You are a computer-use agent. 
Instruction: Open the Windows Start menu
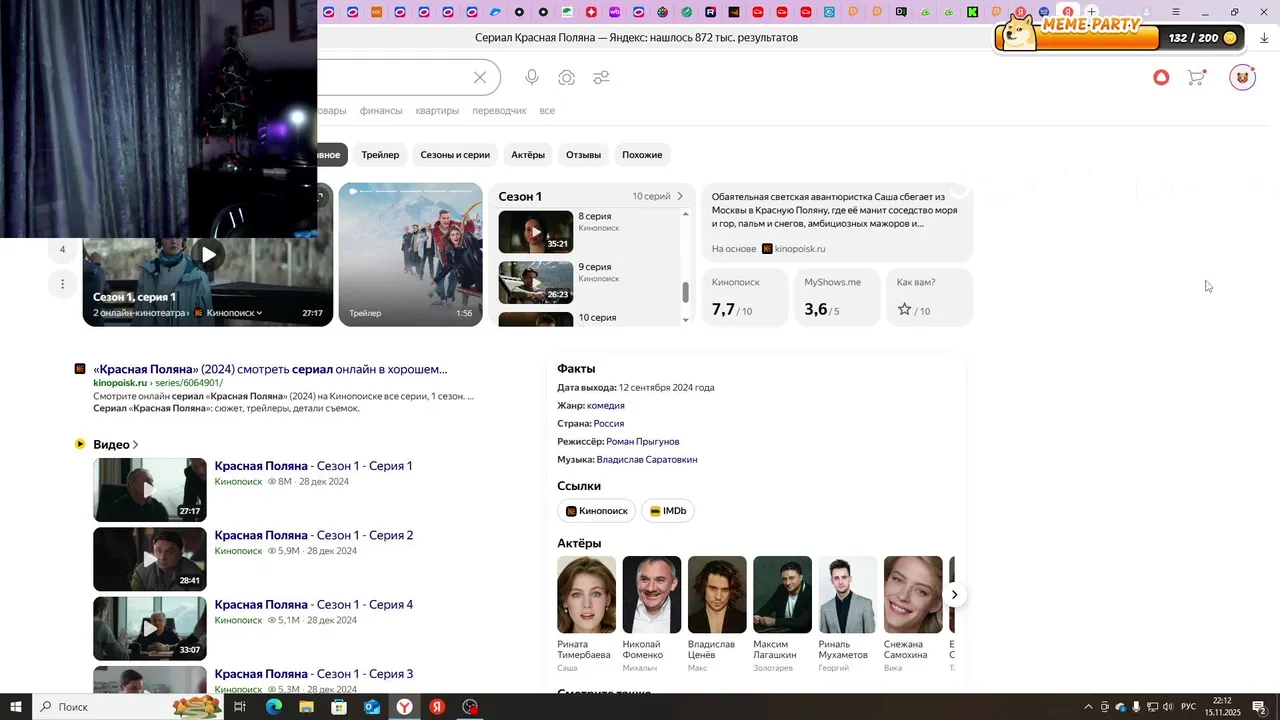pyautogui.click(x=16, y=707)
